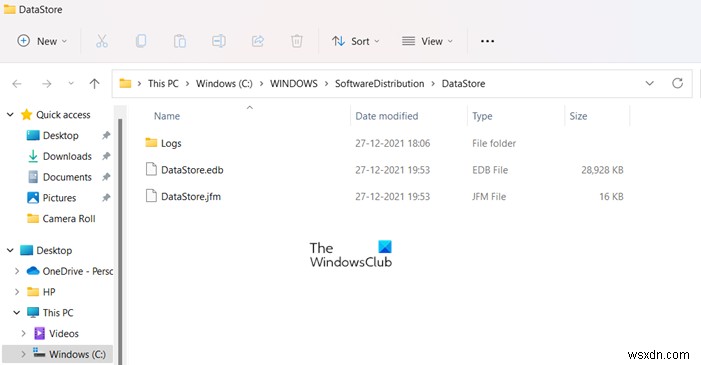Click the EDB File type cell
Screen dimensions: 701x365
click(x=490, y=170)
